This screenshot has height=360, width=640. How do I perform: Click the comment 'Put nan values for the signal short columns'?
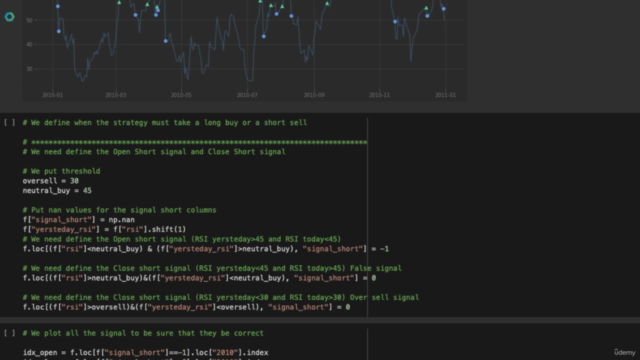120,210
